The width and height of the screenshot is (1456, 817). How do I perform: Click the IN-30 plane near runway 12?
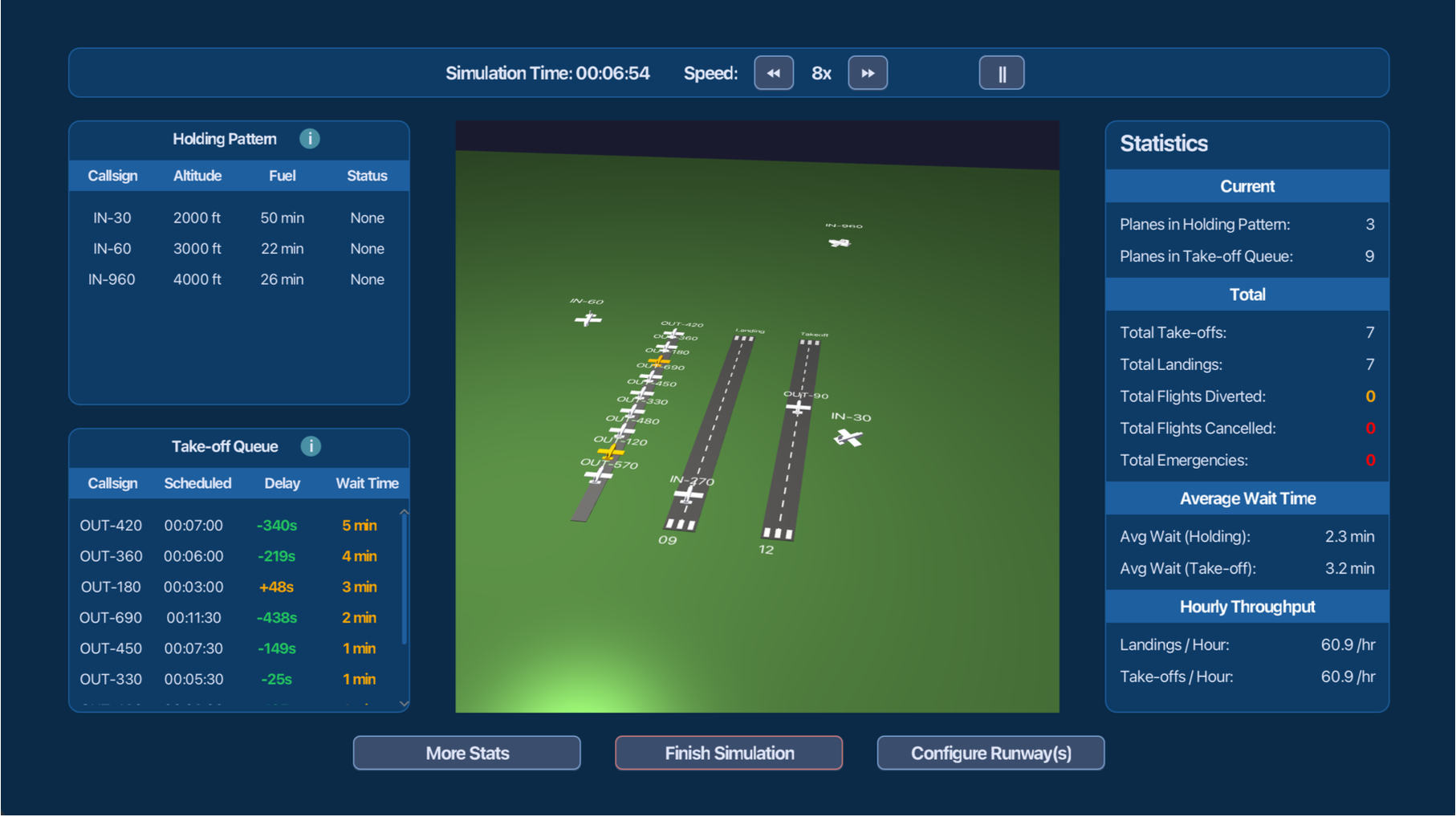click(848, 437)
